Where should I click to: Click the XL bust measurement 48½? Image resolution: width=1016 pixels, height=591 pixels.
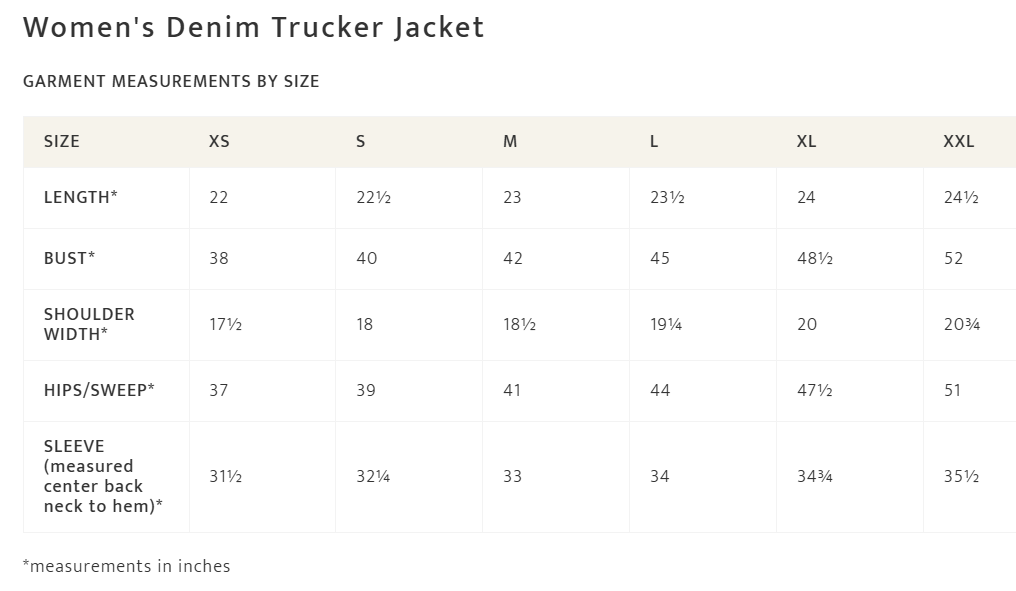(x=815, y=259)
